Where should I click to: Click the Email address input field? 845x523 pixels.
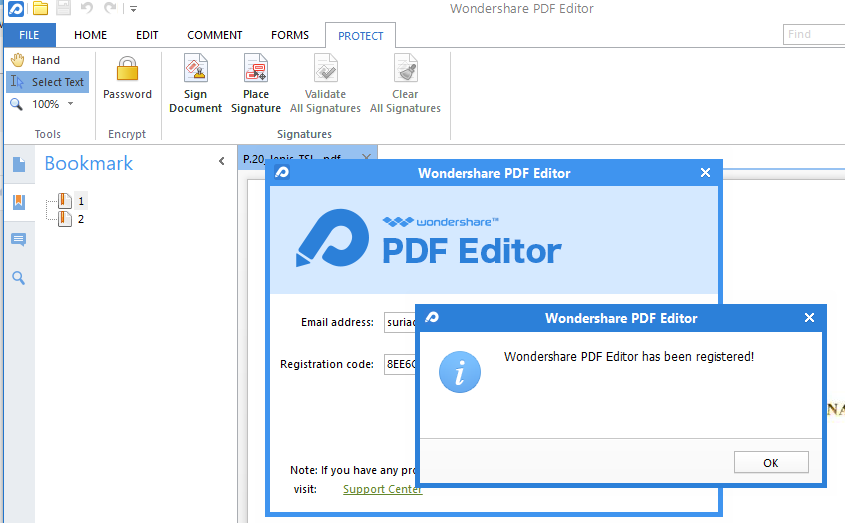[400, 322]
